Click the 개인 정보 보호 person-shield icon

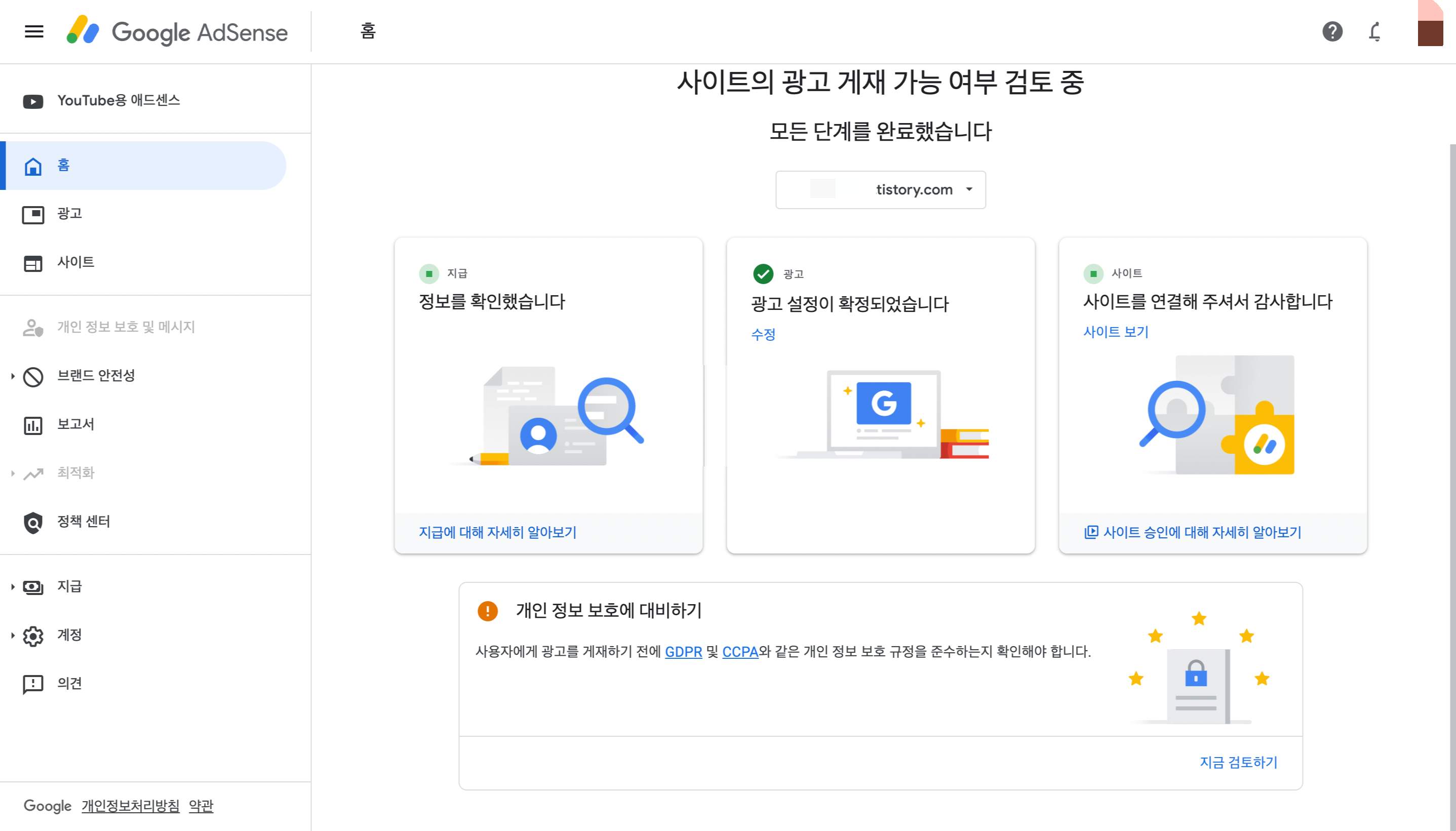(x=33, y=328)
